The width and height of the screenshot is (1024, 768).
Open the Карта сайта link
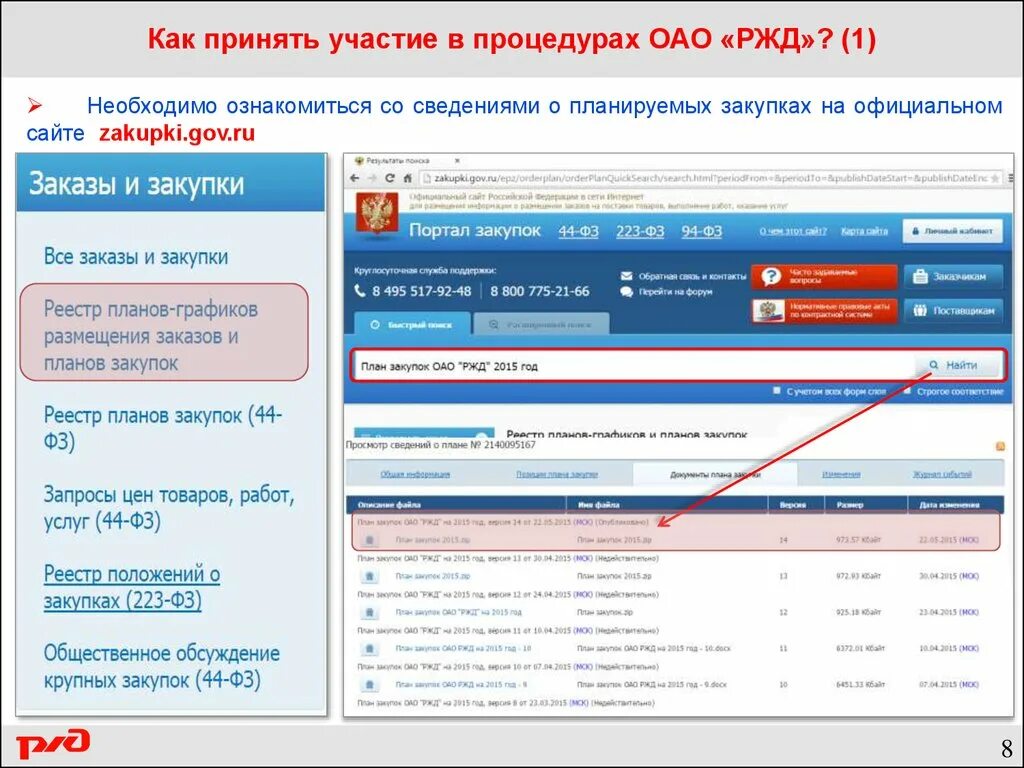(x=864, y=231)
